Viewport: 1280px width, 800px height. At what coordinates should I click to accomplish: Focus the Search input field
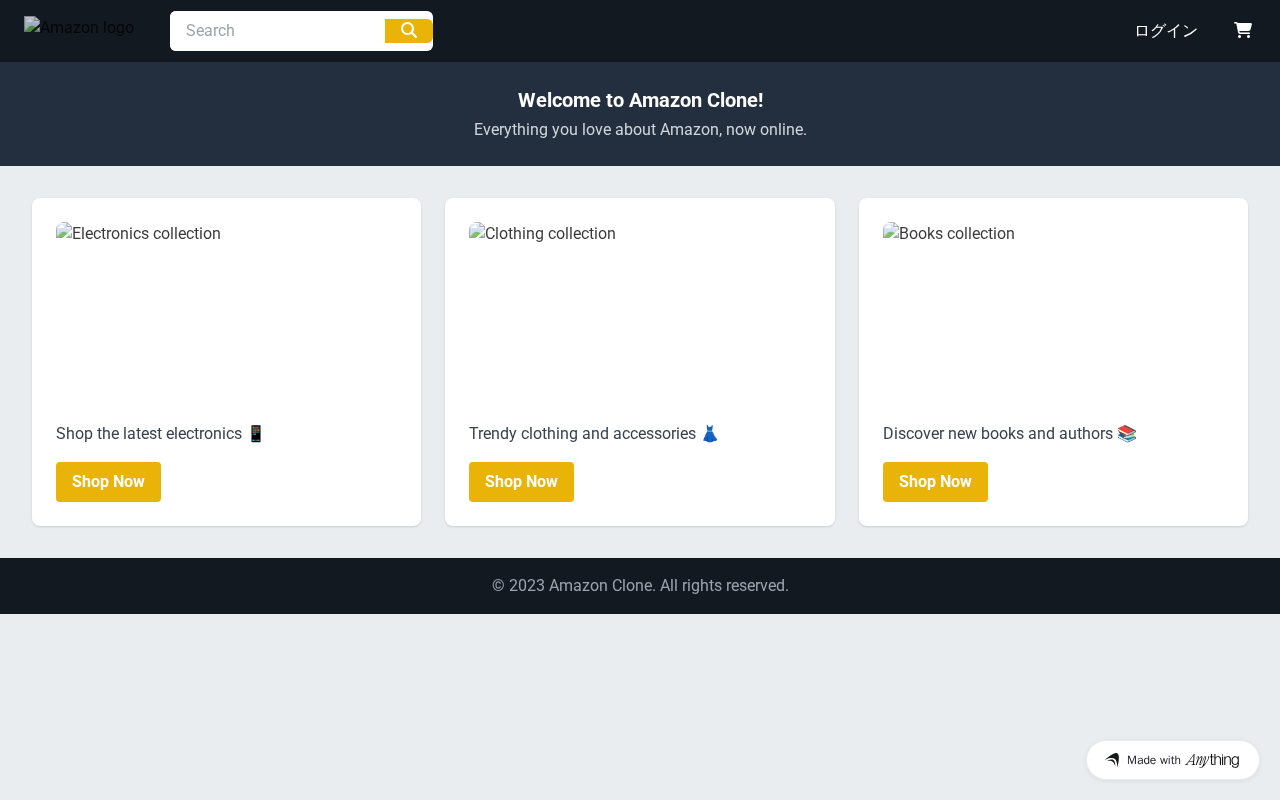278,31
